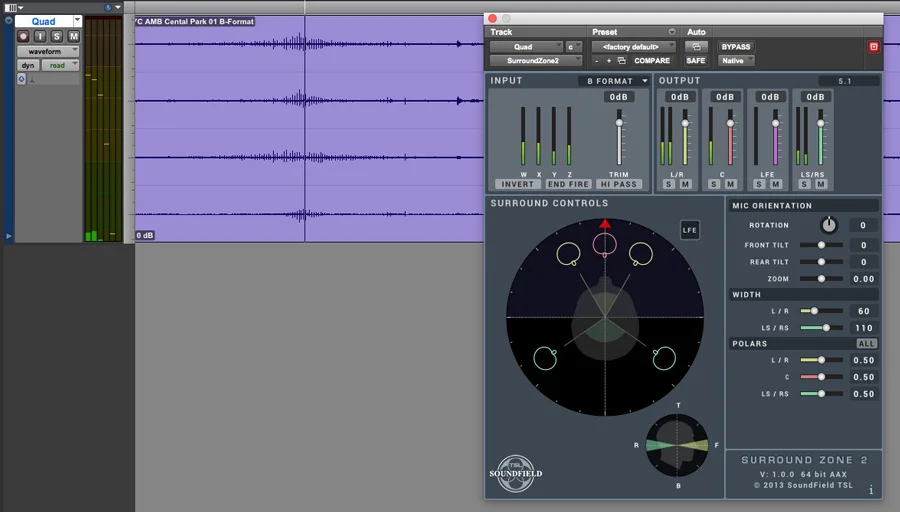Click the small play triangle at track bottom
The width and height of the screenshot is (900, 512).
8,235
